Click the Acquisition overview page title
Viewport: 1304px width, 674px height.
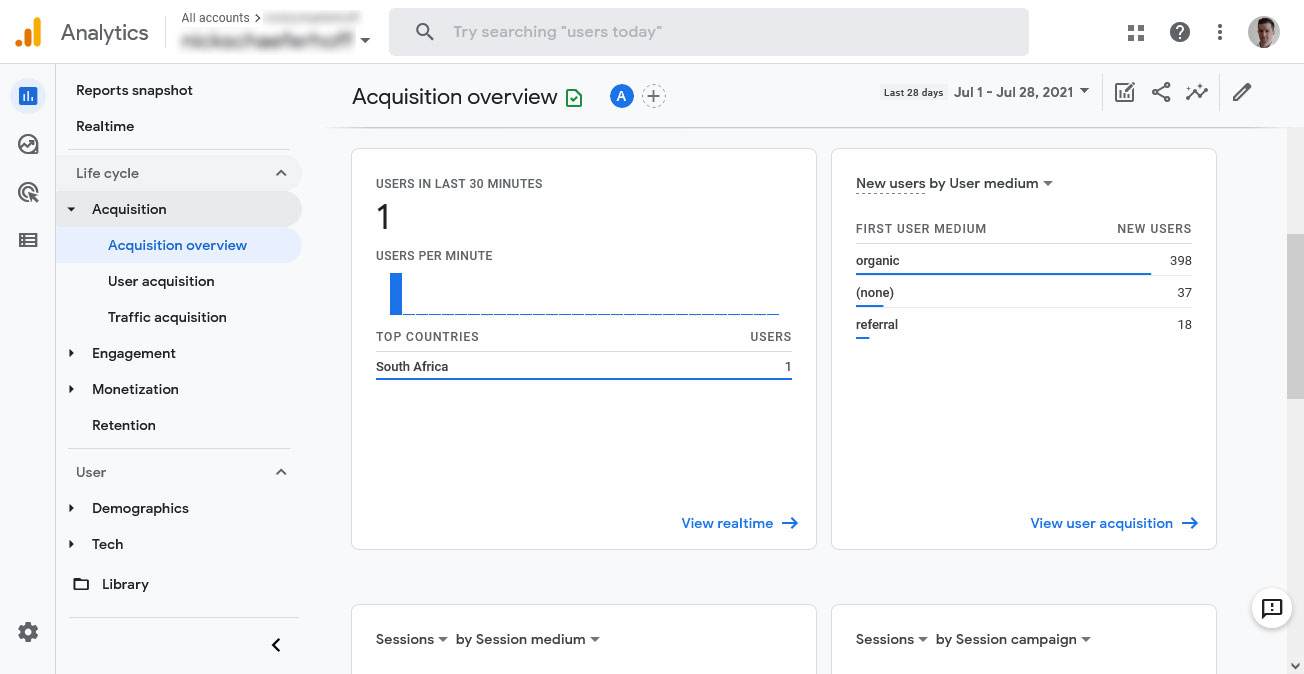coord(455,97)
